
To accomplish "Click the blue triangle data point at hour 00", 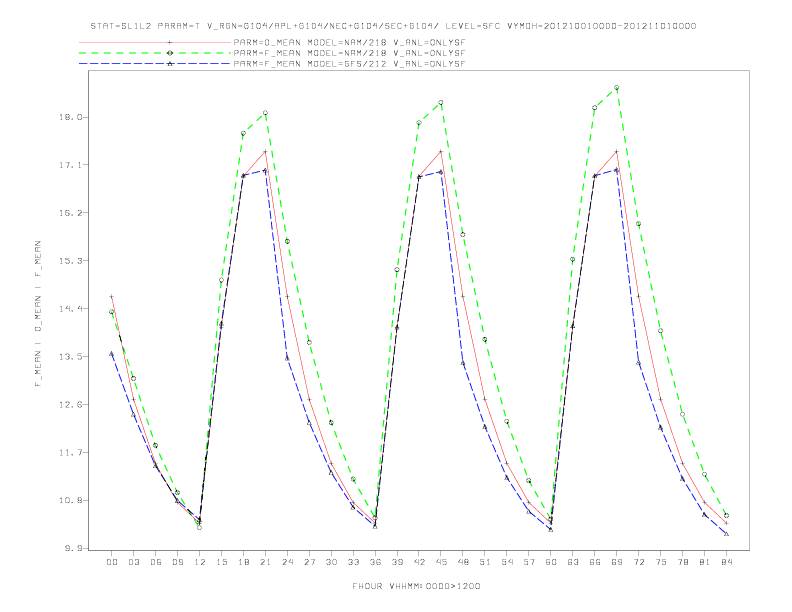I will pos(112,354).
